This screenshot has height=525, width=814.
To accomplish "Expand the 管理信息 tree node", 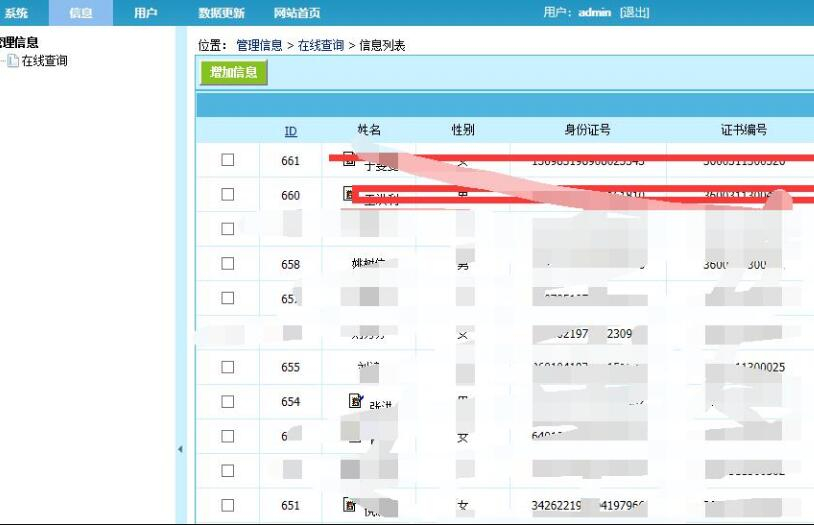I will tap(19, 43).
